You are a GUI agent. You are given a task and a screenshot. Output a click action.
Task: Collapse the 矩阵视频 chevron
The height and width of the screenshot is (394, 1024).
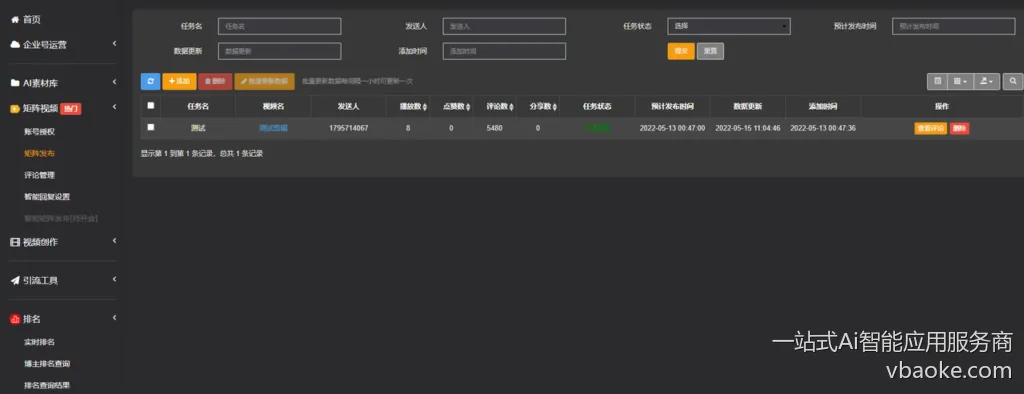click(x=114, y=107)
